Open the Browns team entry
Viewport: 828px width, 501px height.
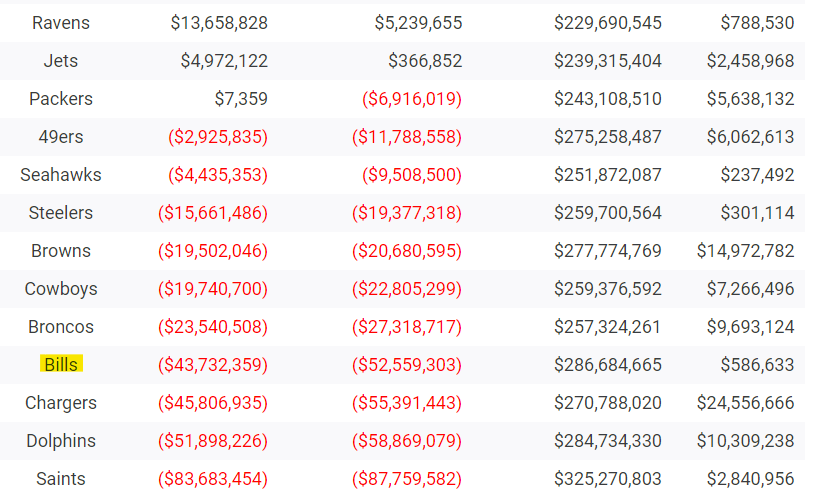[x=61, y=251]
